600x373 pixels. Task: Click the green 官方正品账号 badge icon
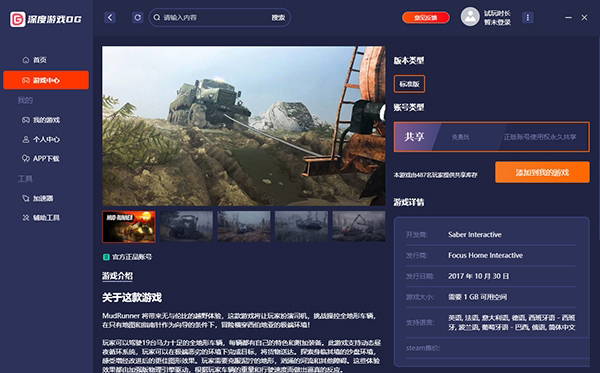(x=106, y=257)
